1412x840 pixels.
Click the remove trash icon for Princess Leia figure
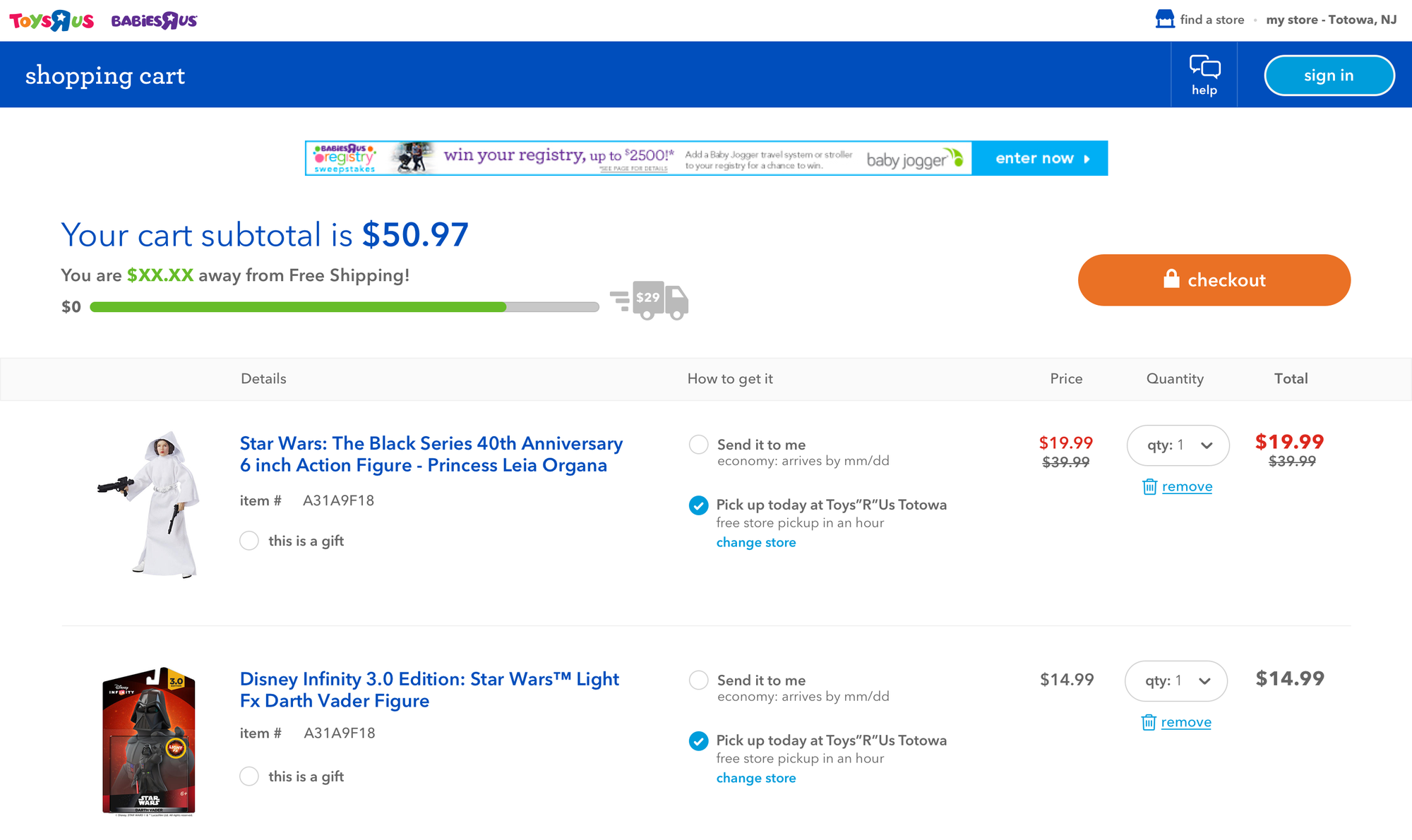(1150, 486)
